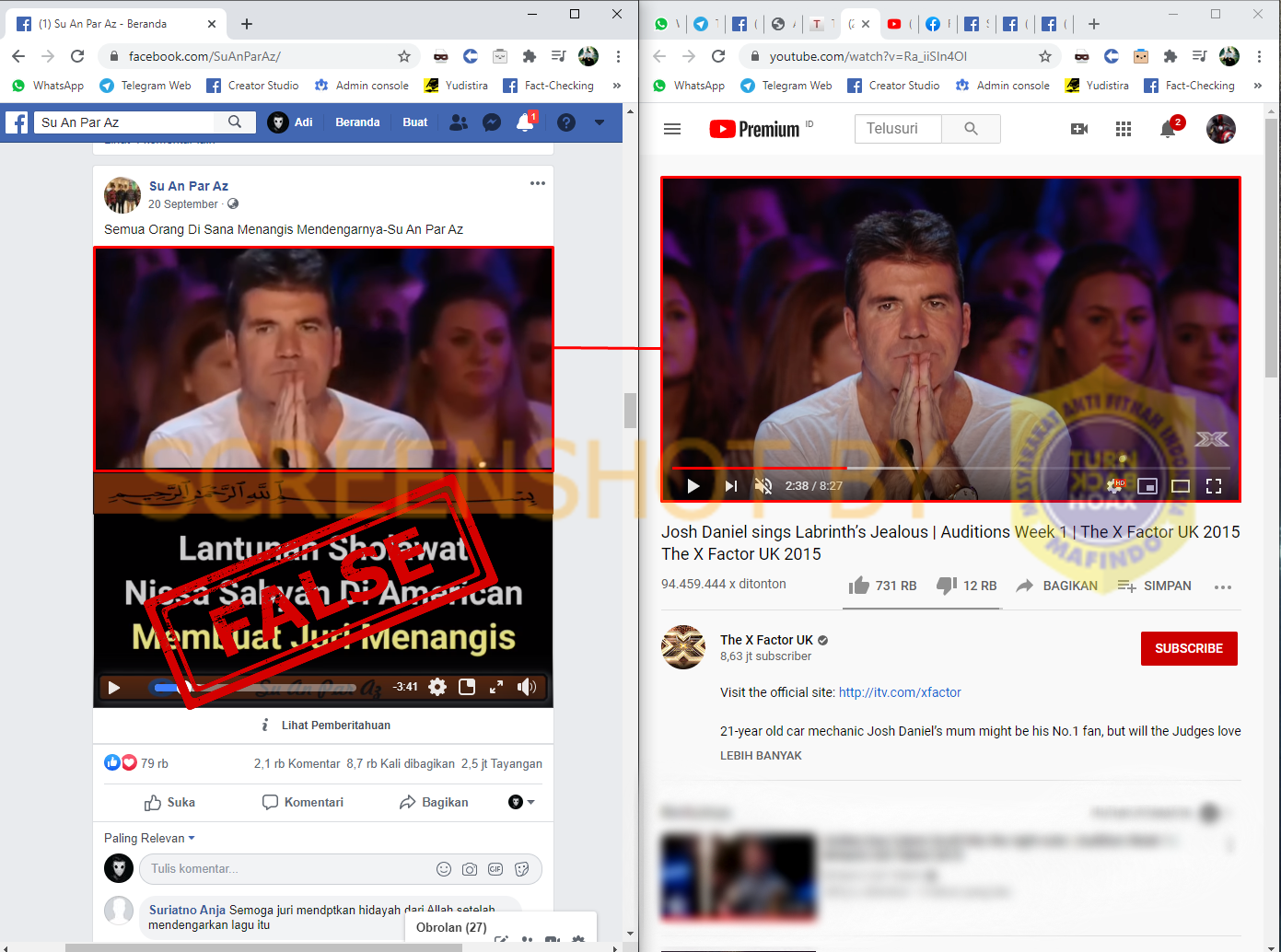Unmute YouTube video volume
This screenshot has width=1281, height=952.
[x=763, y=486]
